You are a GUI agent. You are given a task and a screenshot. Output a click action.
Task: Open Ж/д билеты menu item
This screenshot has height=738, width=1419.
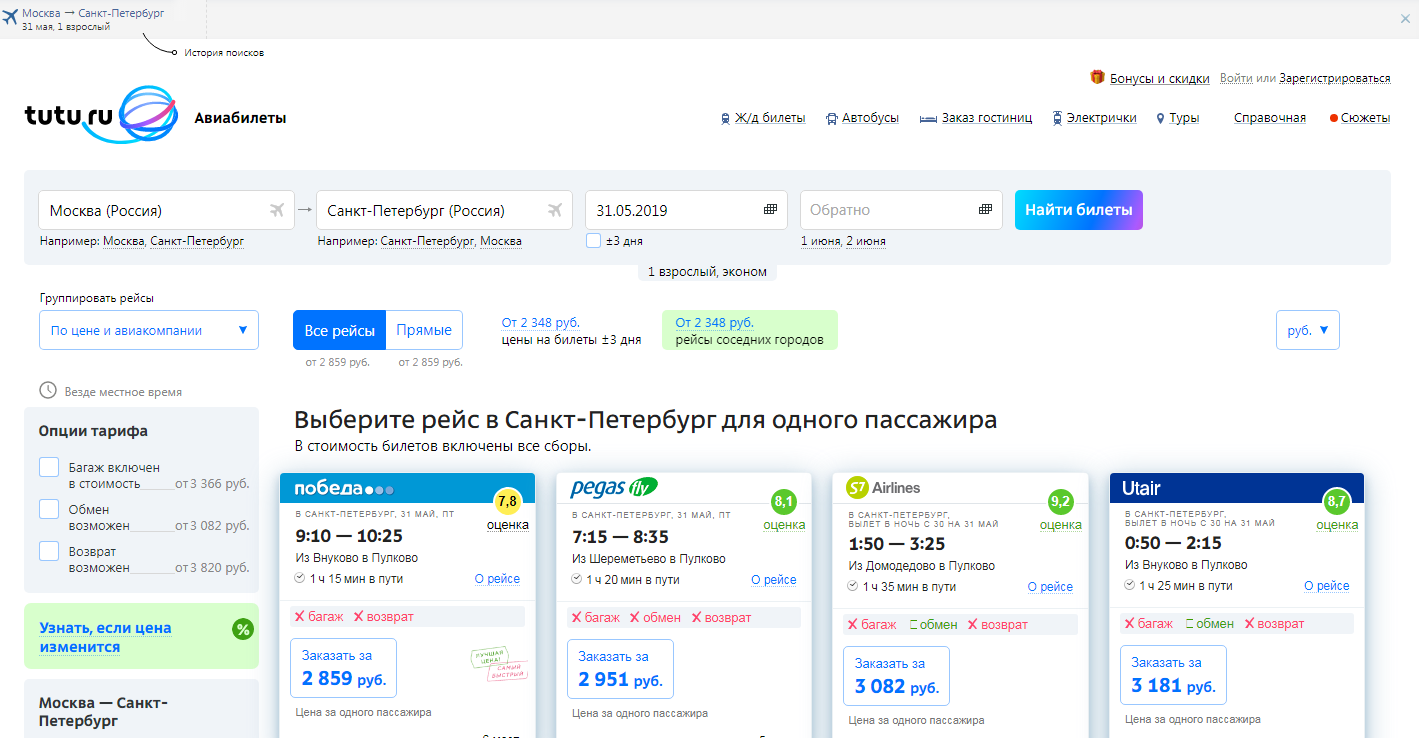(770, 118)
